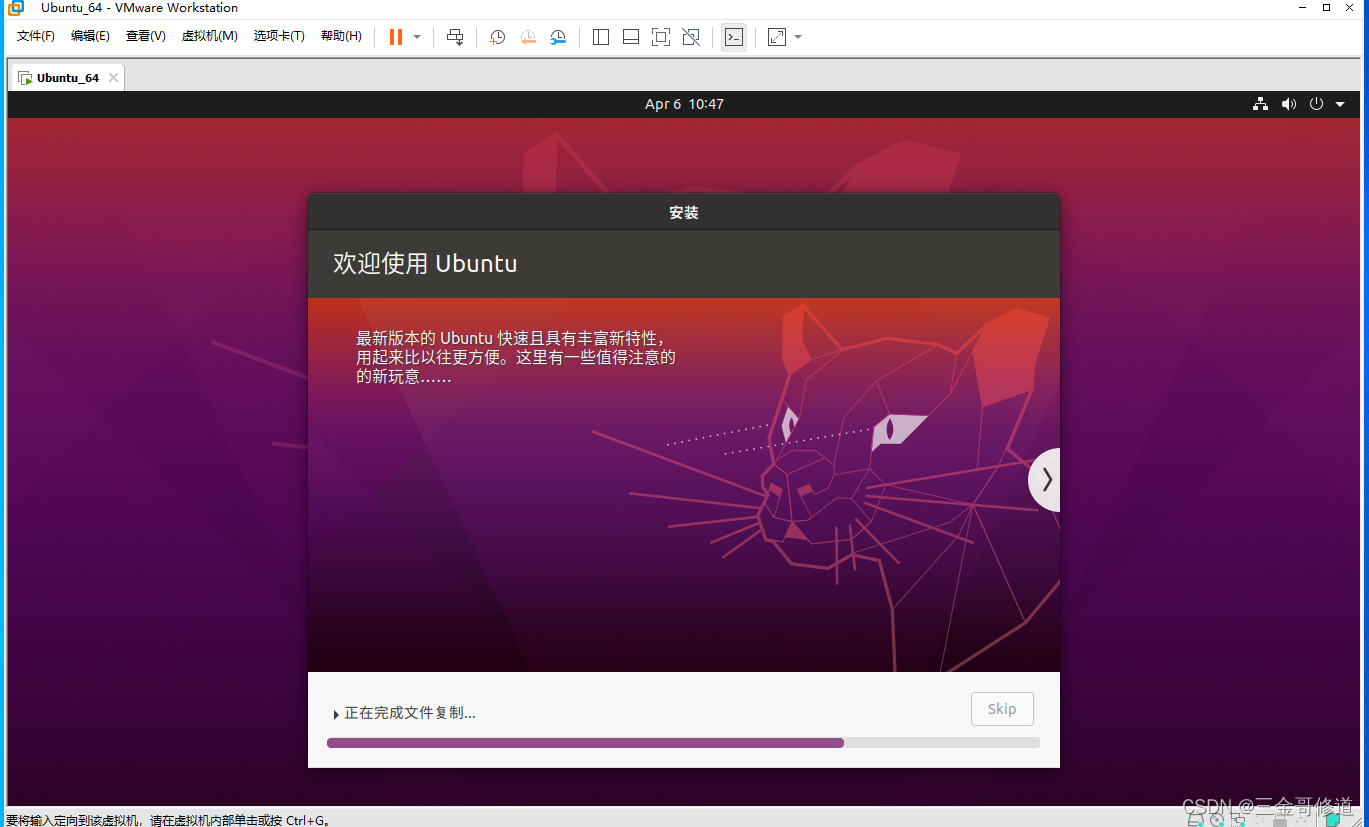
Task: Click the CD/DVD device icon in the status bar
Action: [1216, 820]
